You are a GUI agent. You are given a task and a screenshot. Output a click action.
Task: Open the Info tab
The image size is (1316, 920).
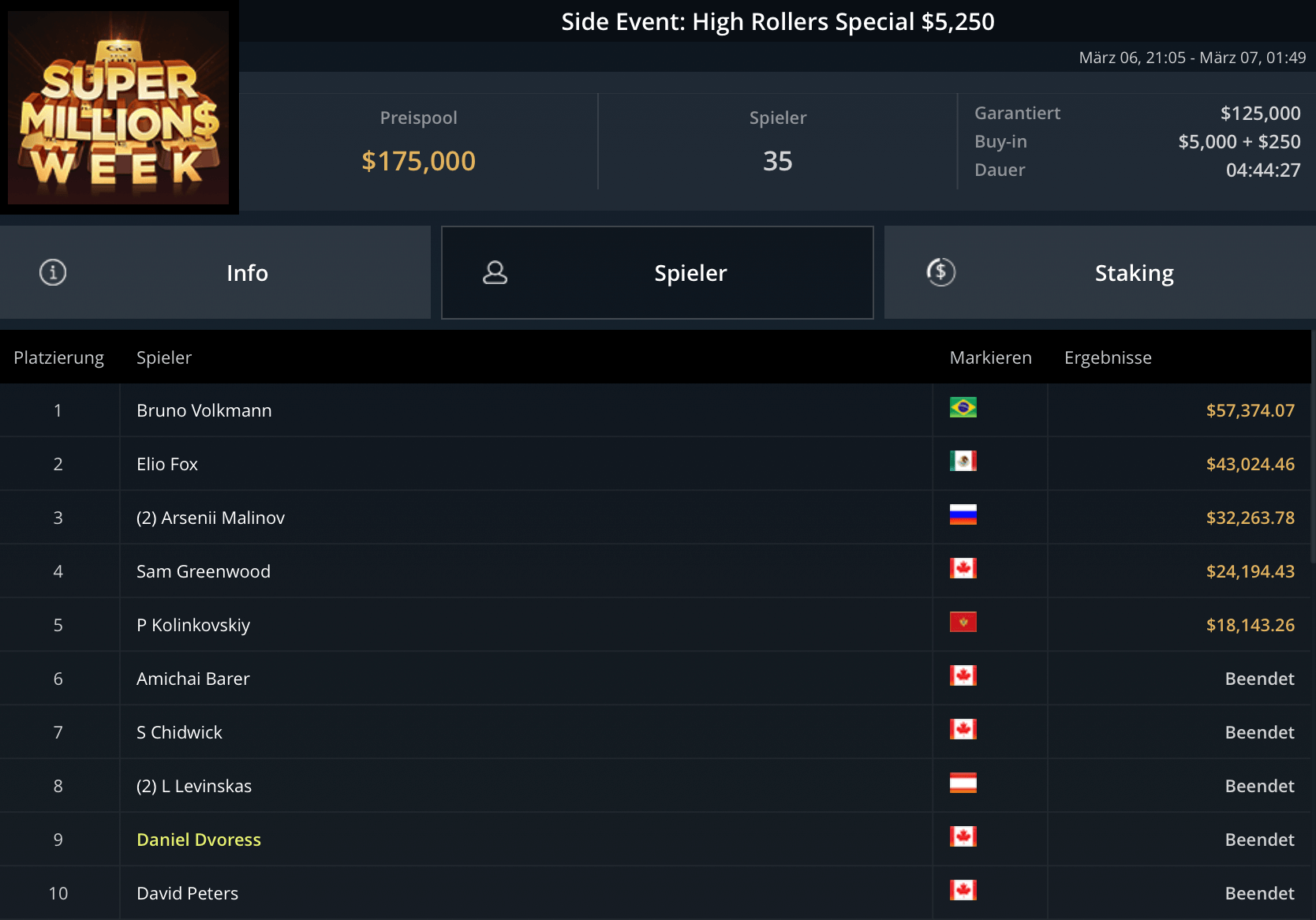[x=247, y=273]
